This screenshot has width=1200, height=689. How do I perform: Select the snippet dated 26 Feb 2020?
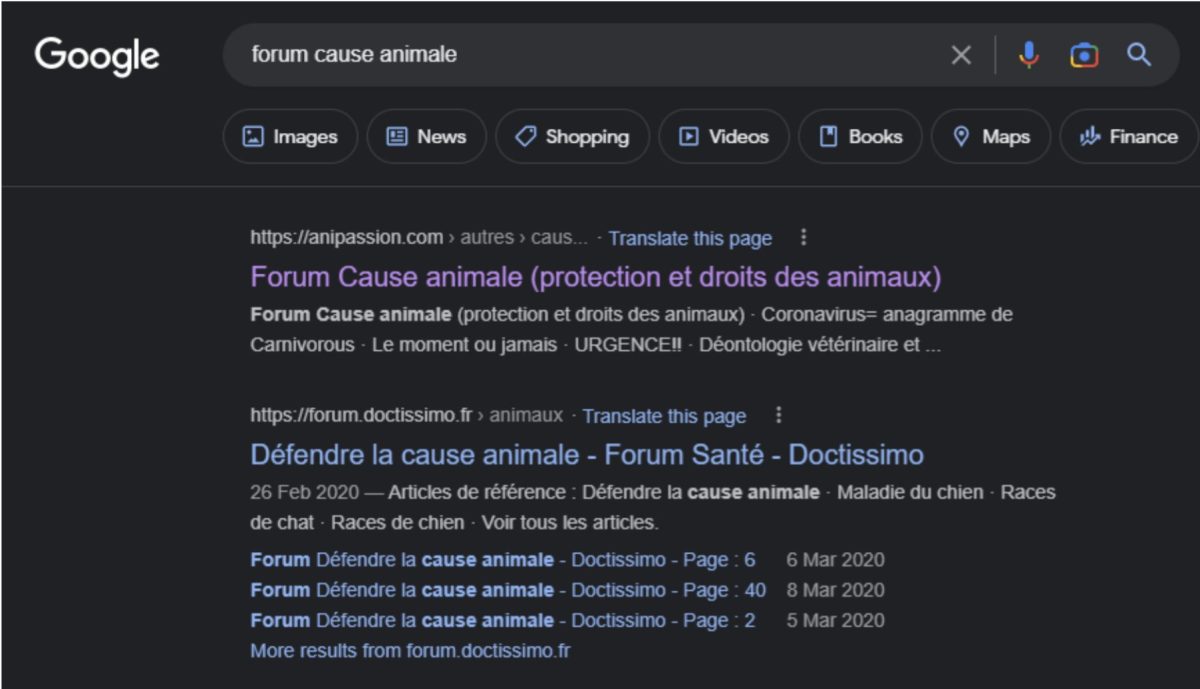(x=653, y=507)
